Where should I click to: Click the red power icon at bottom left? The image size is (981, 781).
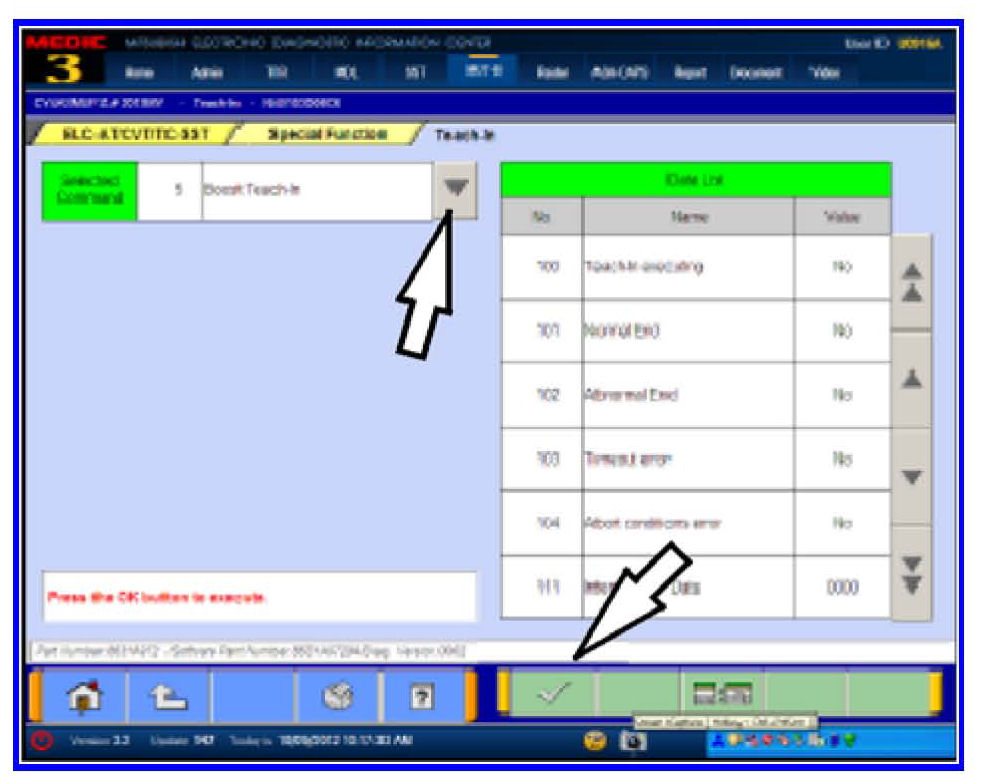coord(43,741)
